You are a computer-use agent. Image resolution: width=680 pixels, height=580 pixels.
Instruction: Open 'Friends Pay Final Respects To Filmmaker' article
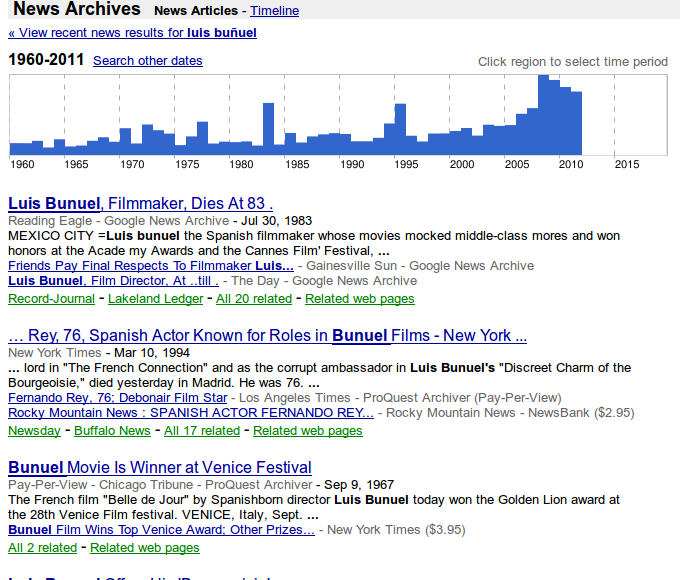151,266
